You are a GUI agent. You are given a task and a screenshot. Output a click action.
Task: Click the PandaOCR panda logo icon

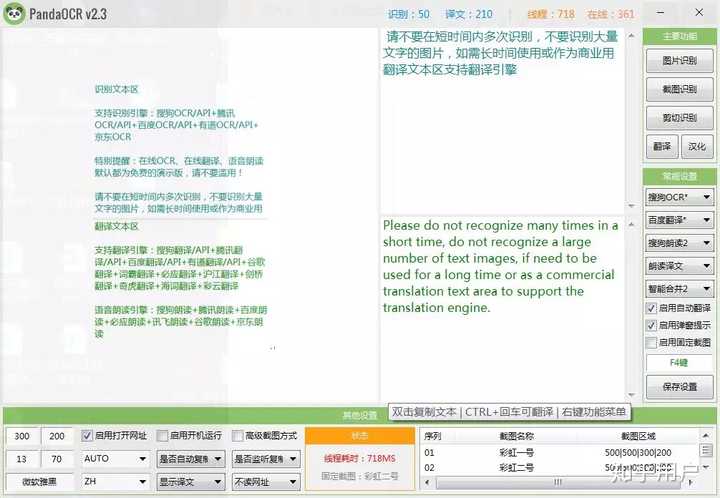tap(14, 14)
